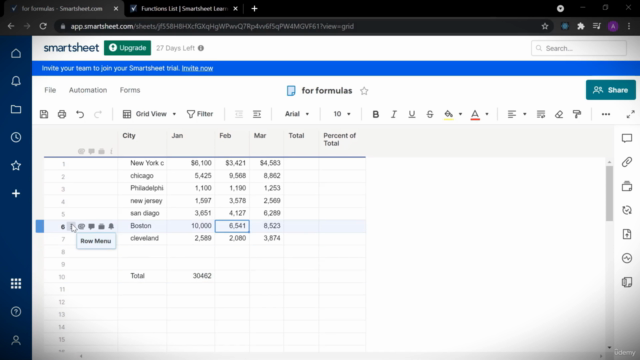The width and height of the screenshot is (640, 360).
Task: Open Attachments paperclip on right rail
Action: (627, 162)
